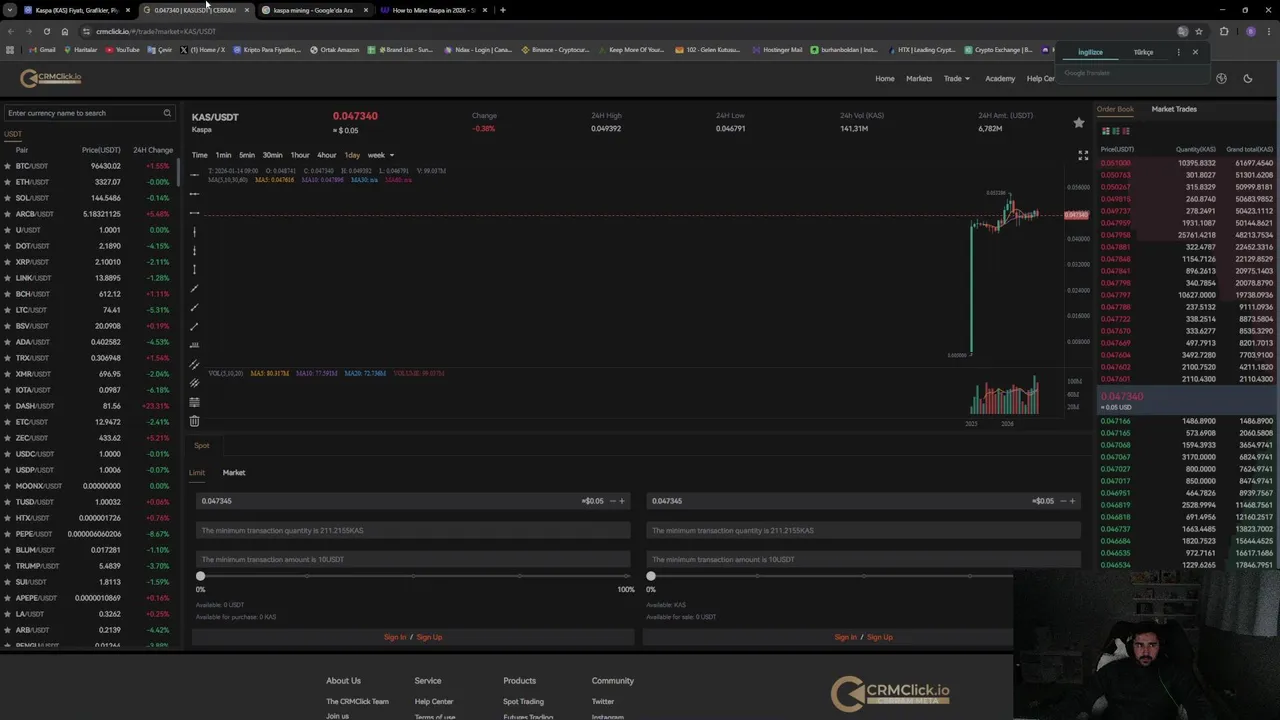This screenshot has height=720, width=1280.
Task: Select the TRUMP/USDT pair row
Action: [x=89, y=566]
